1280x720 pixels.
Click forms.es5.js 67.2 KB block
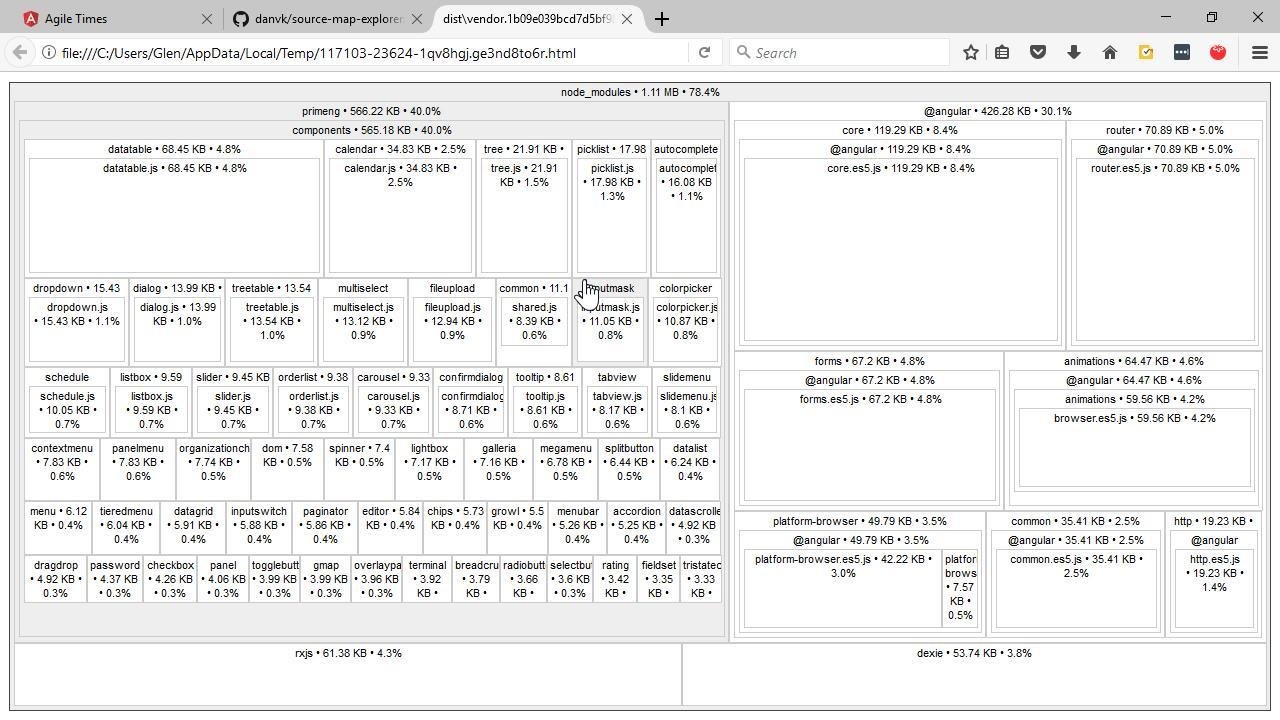pyautogui.click(x=870, y=445)
